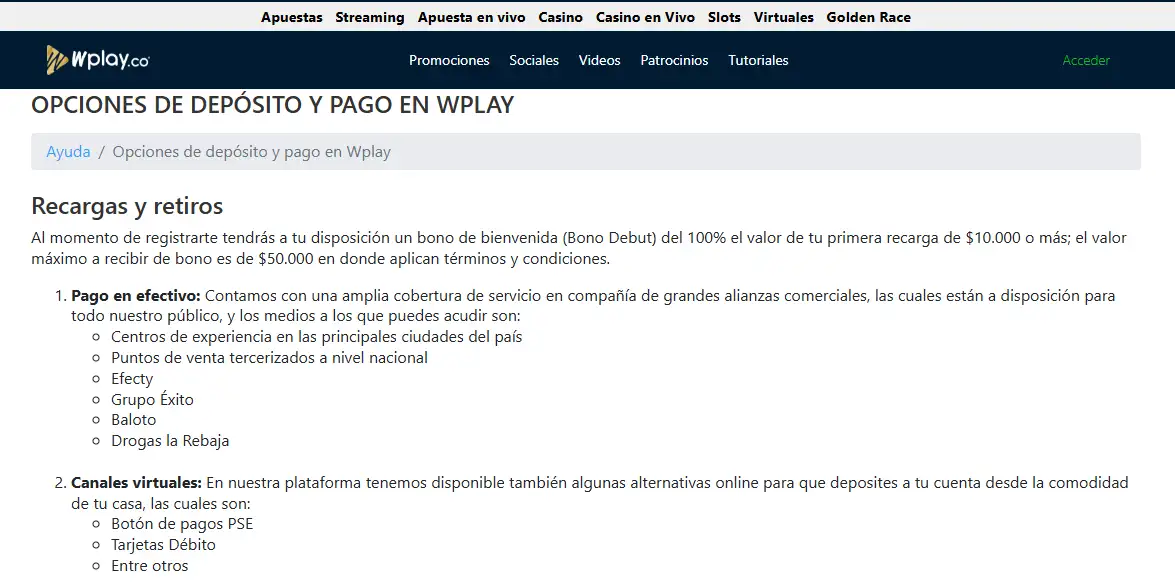Screen dimensions: 1175x588
Task: Open the Promociones page
Action: click(449, 60)
